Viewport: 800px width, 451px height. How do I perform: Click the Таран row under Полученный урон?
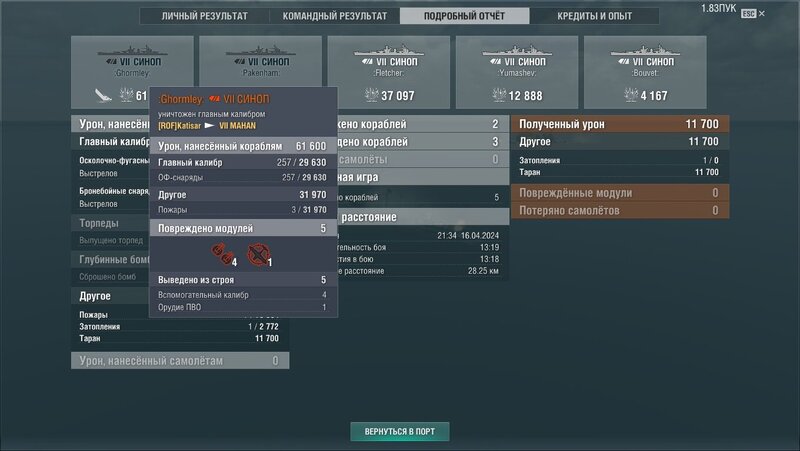point(619,172)
